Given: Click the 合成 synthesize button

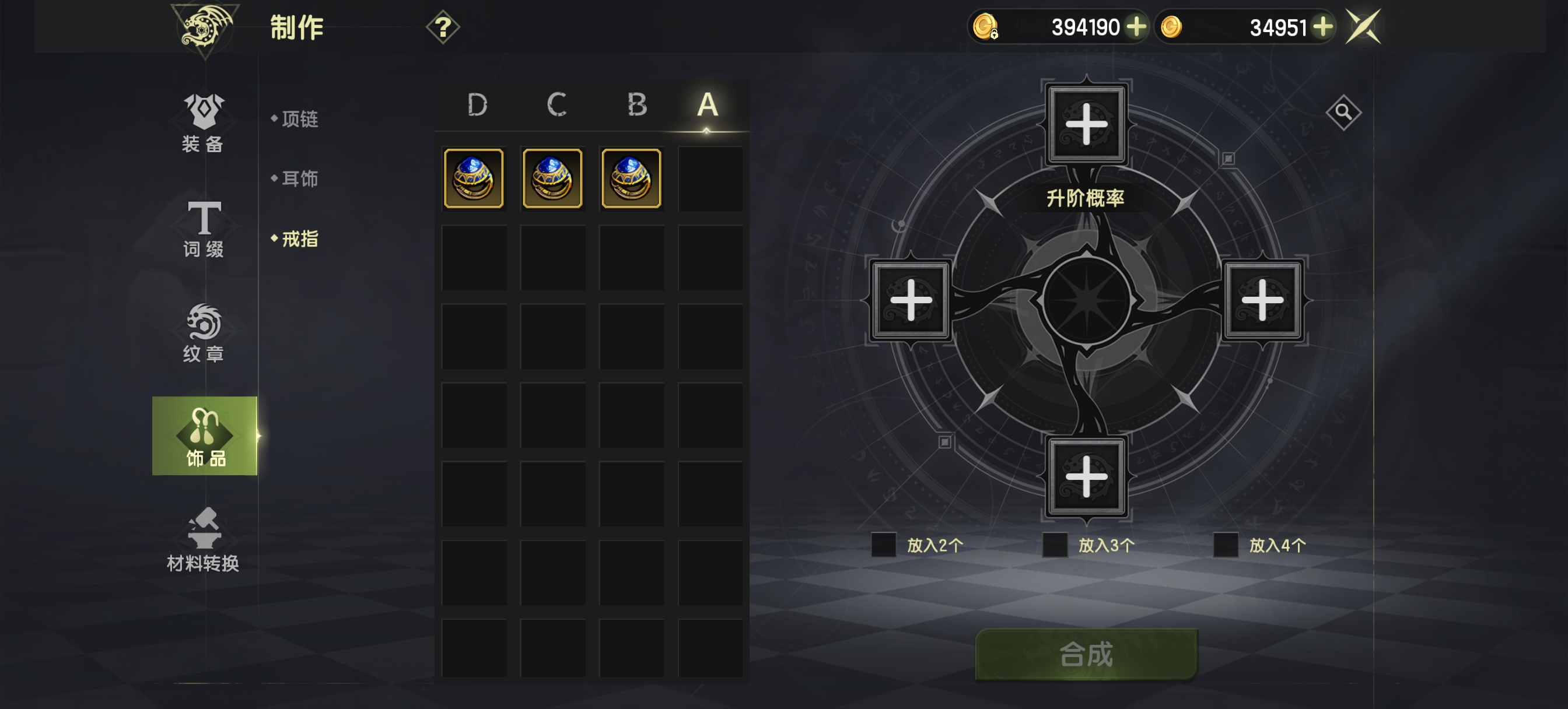Looking at the screenshot, I should coord(1087,654).
